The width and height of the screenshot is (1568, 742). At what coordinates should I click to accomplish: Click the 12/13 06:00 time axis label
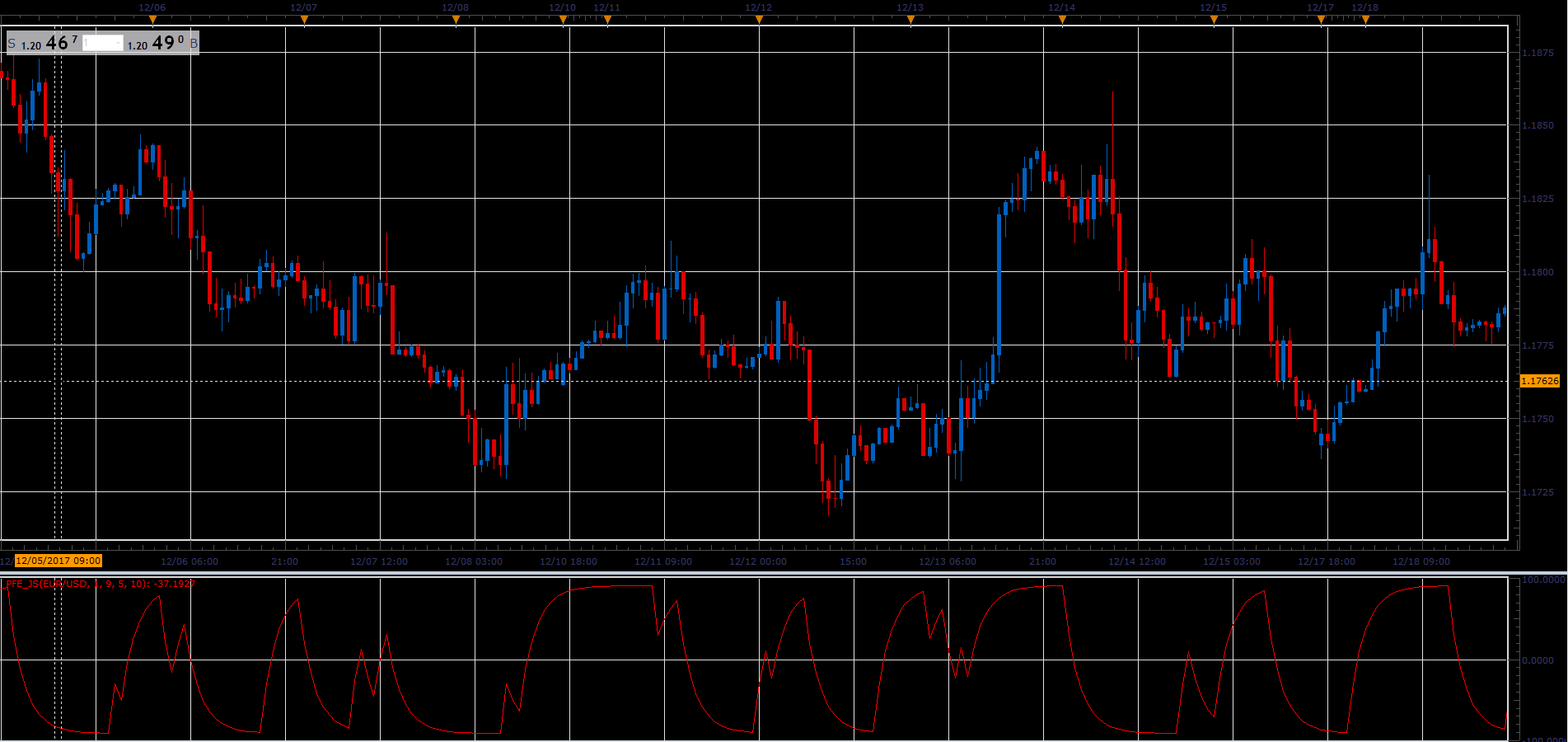pyautogui.click(x=948, y=561)
